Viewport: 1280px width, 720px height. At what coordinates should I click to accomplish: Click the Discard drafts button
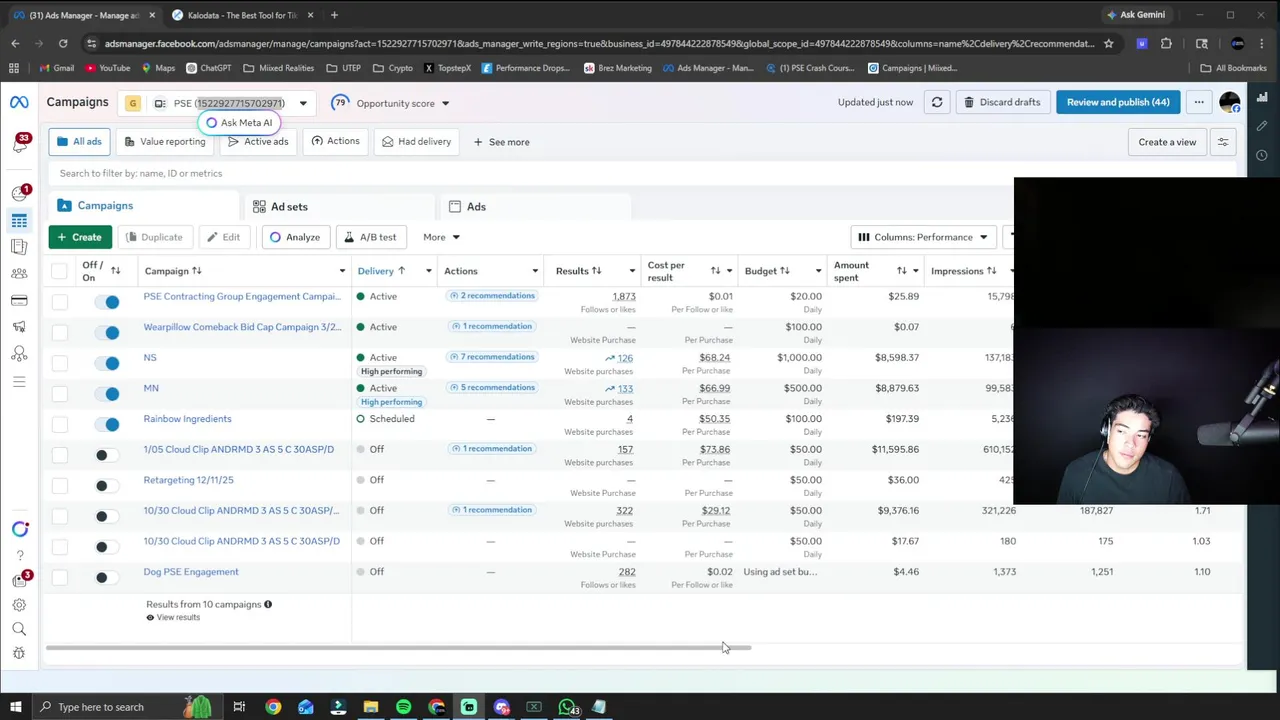click(x=1001, y=102)
